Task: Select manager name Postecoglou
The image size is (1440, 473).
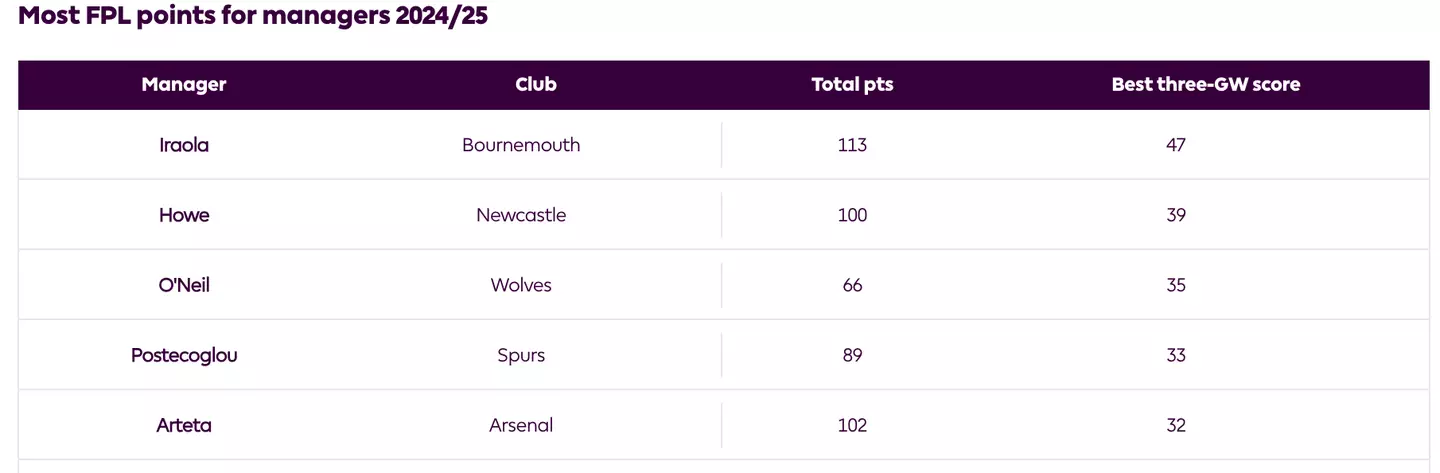Action: click(x=184, y=355)
